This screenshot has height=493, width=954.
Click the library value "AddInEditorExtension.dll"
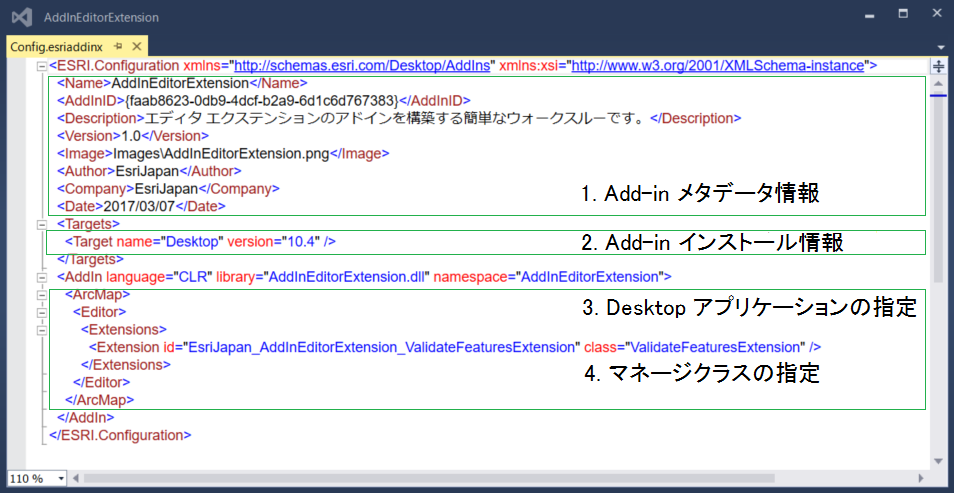(x=347, y=278)
